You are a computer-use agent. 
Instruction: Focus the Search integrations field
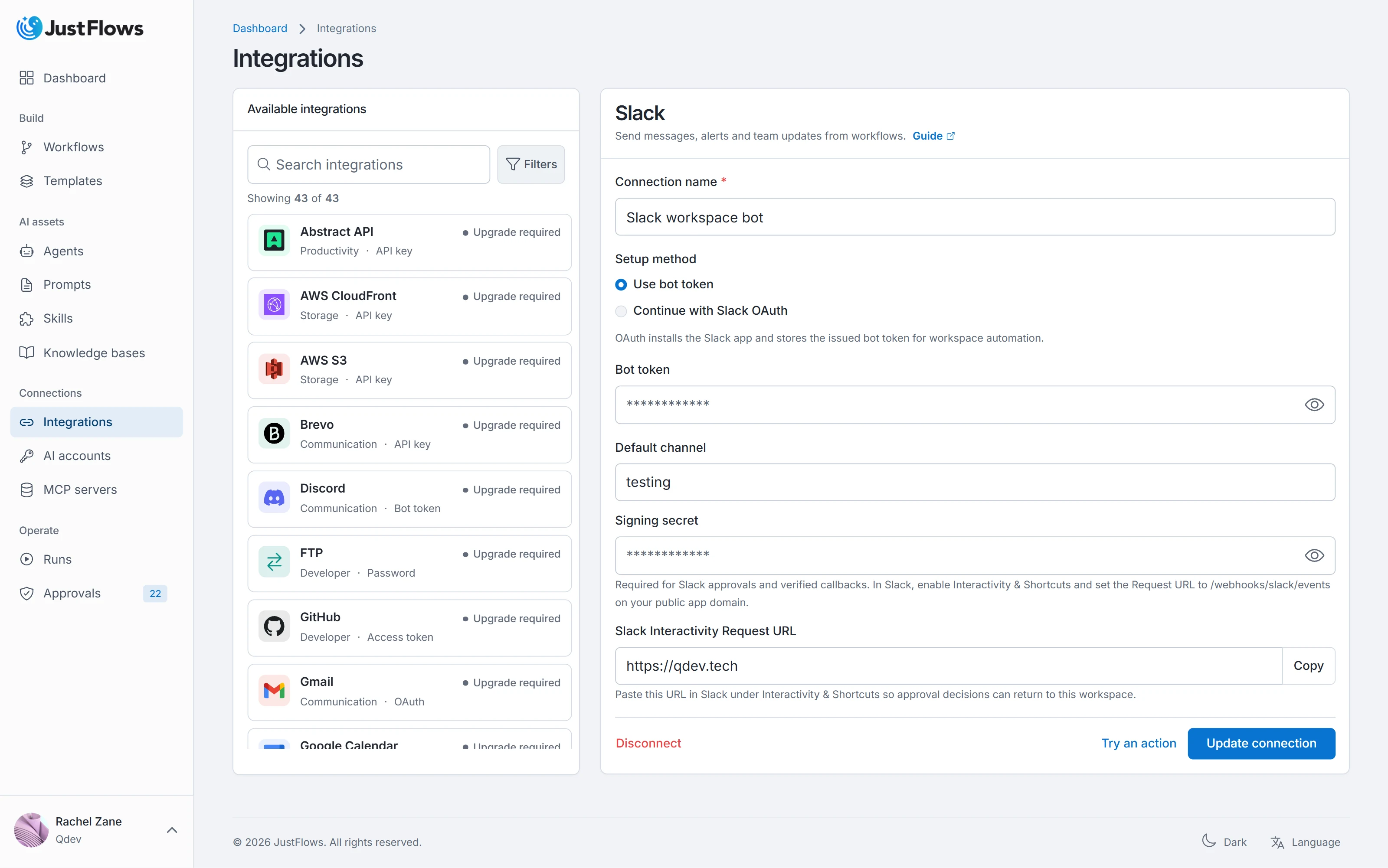(369, 164)
